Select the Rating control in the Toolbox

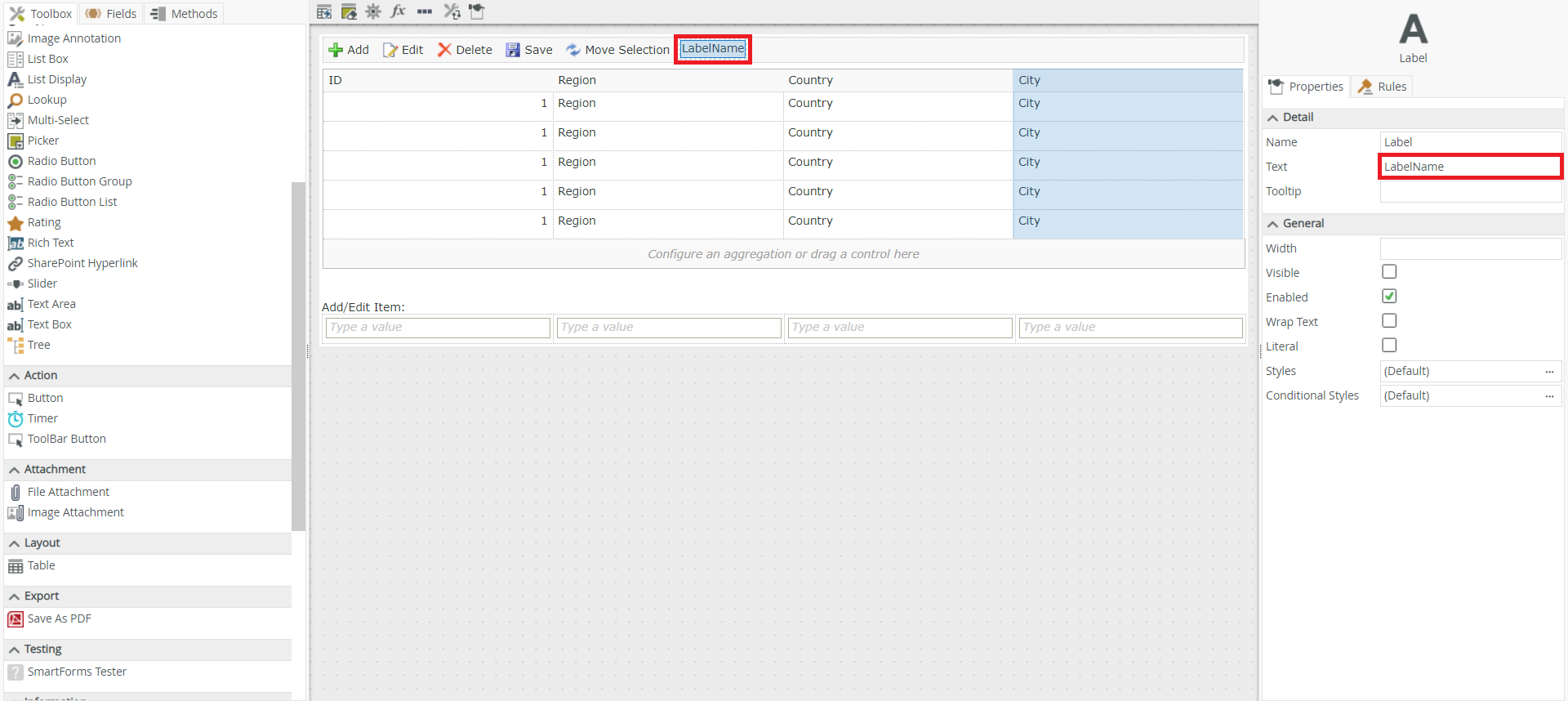tap(44, 222)
